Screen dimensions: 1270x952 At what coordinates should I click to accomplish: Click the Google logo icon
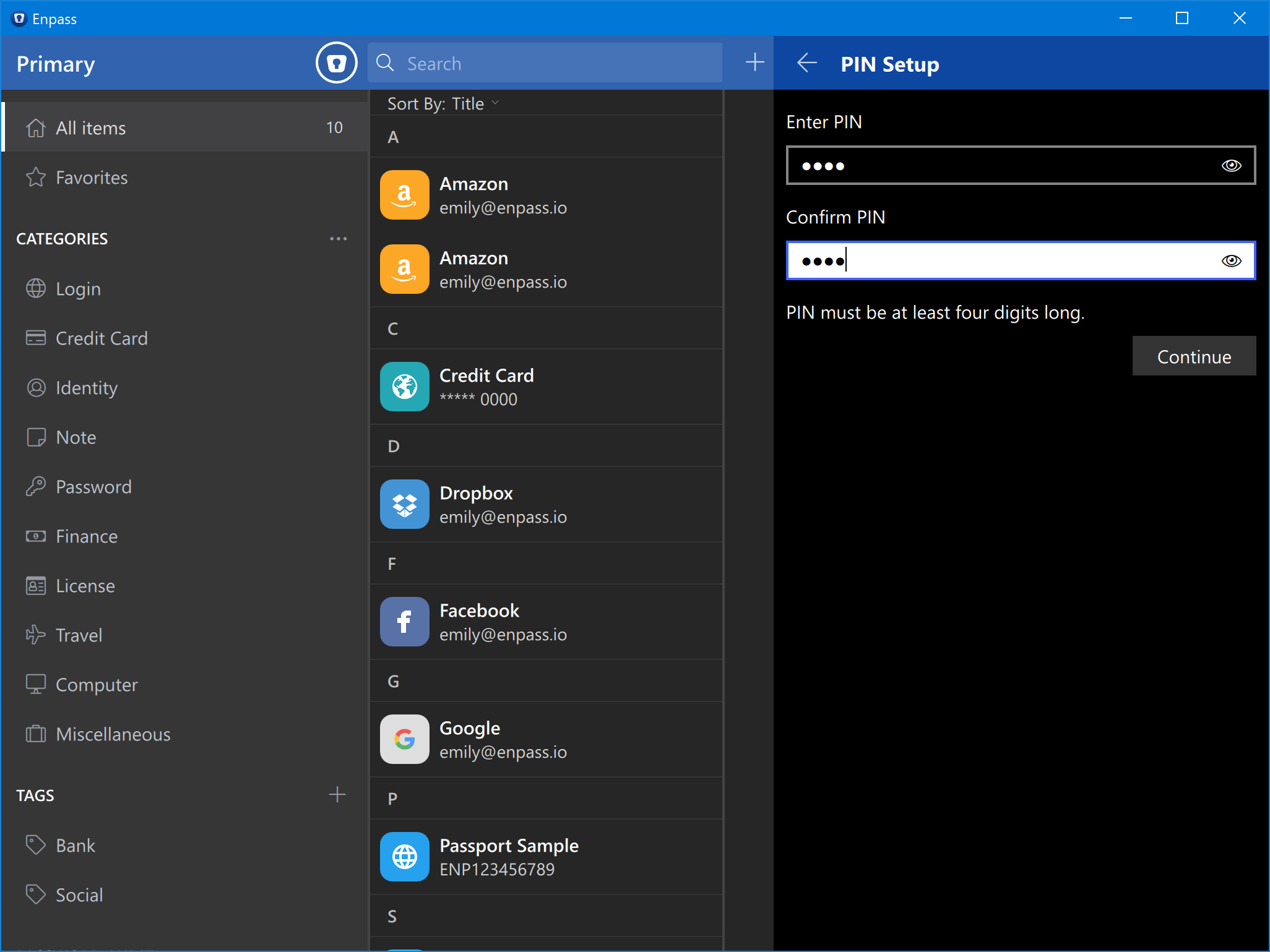click(404, 739)
